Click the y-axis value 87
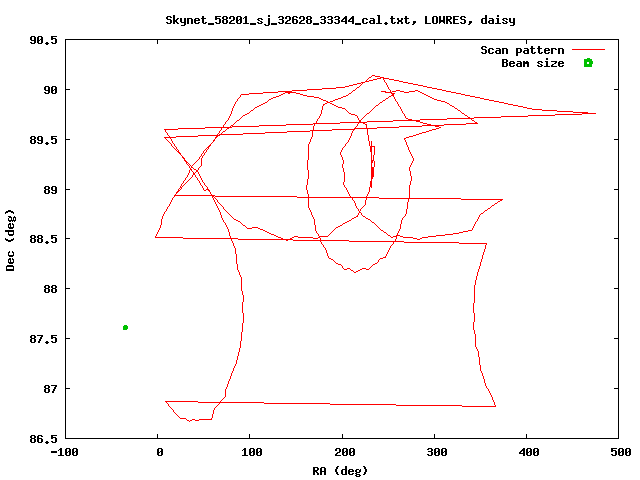The height and width of the screenshot is (480, 640). coord(50,389)
